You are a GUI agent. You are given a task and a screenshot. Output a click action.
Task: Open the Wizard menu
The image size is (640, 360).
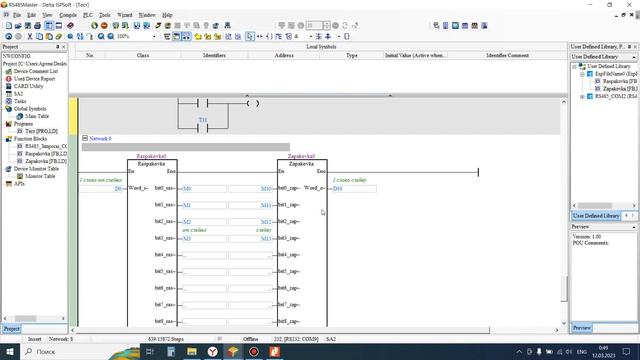pyautogui.click(x=124, y=15)
